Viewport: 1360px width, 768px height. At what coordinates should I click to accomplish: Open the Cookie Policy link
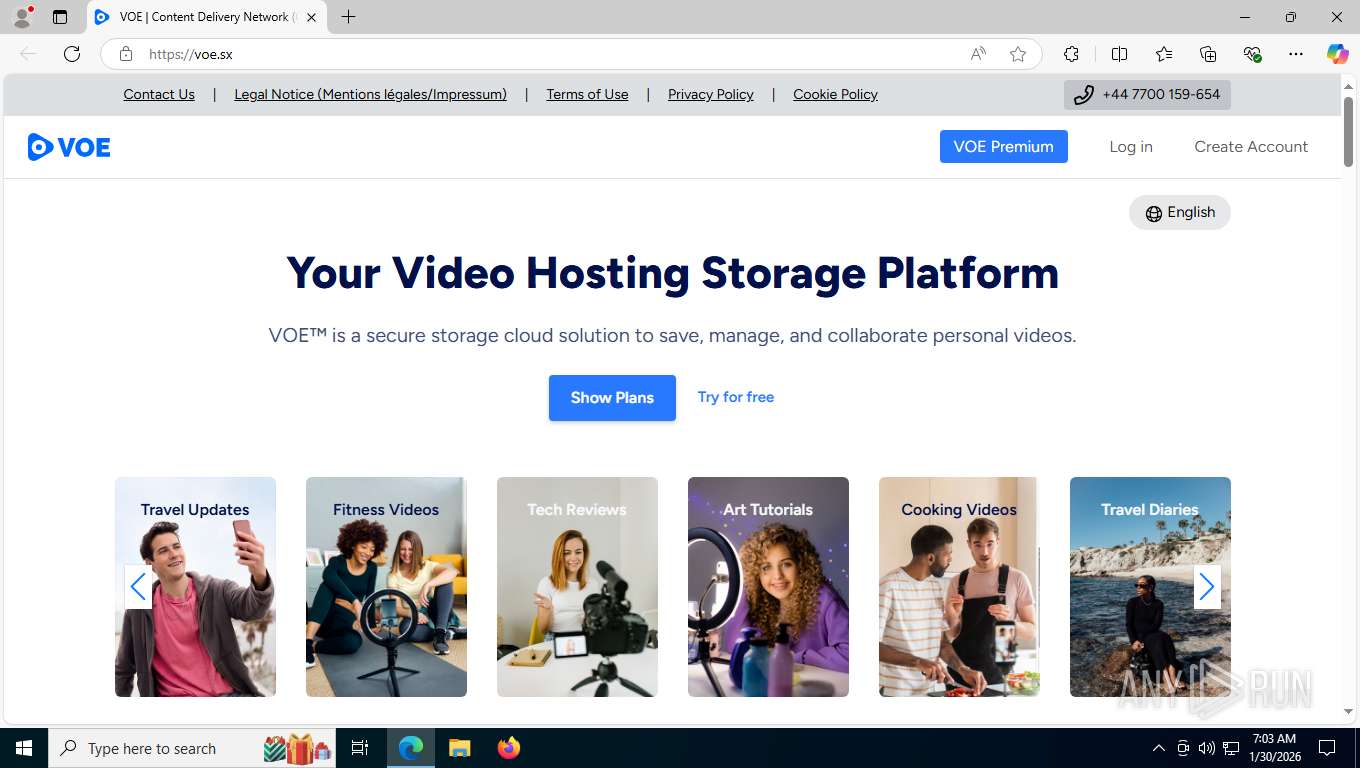pyautogui.click(x=835, y=94)
